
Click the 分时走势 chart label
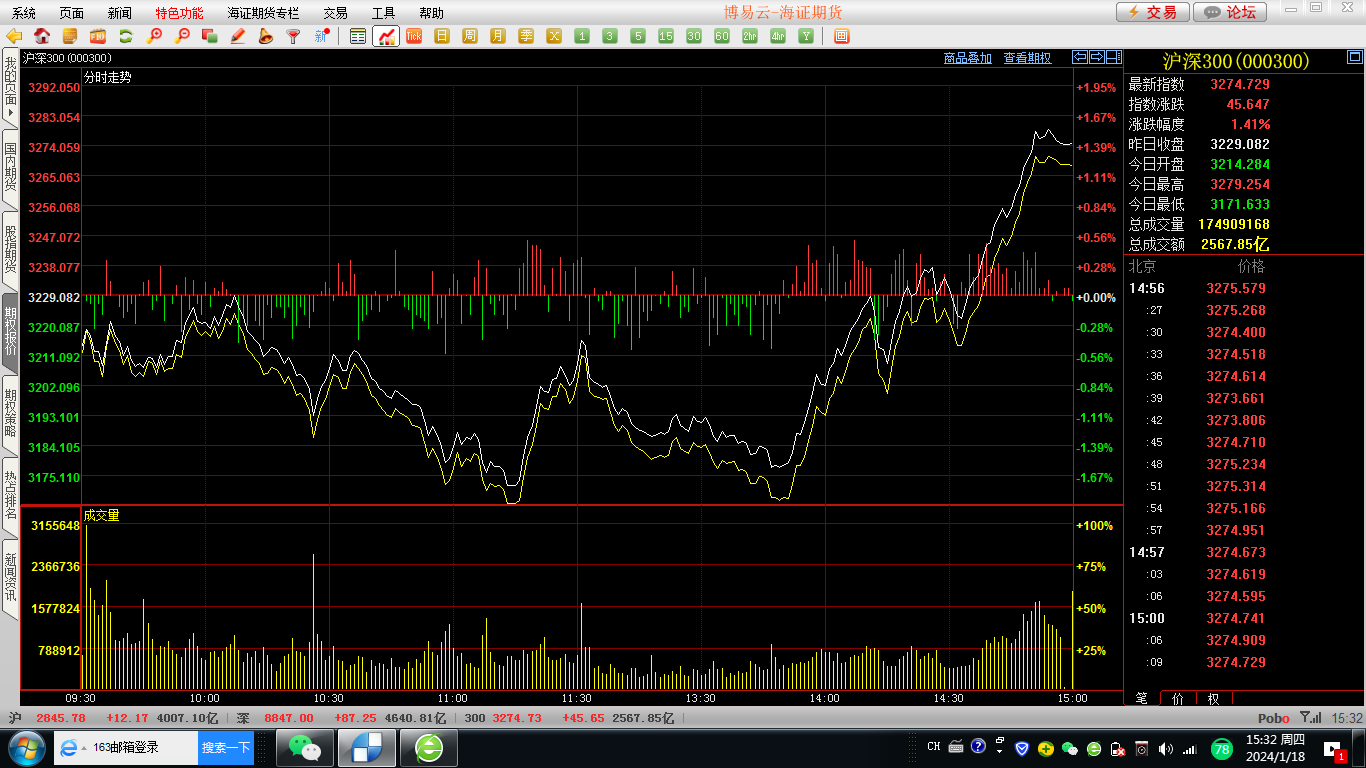107,76
